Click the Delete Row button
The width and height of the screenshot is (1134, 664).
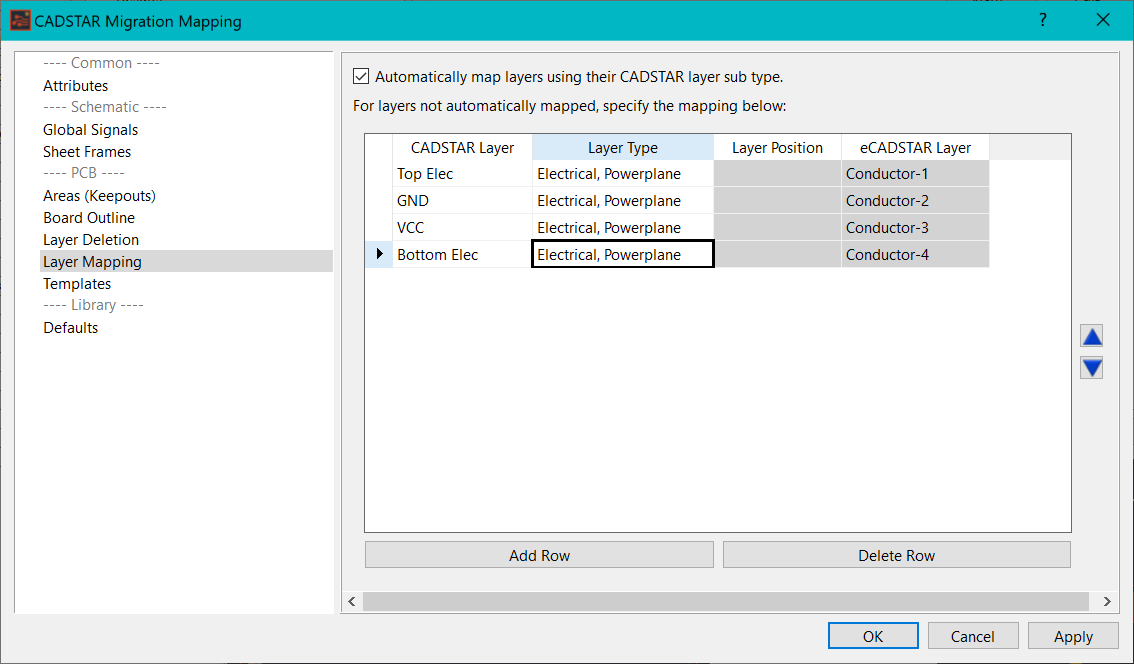point(897,555)
